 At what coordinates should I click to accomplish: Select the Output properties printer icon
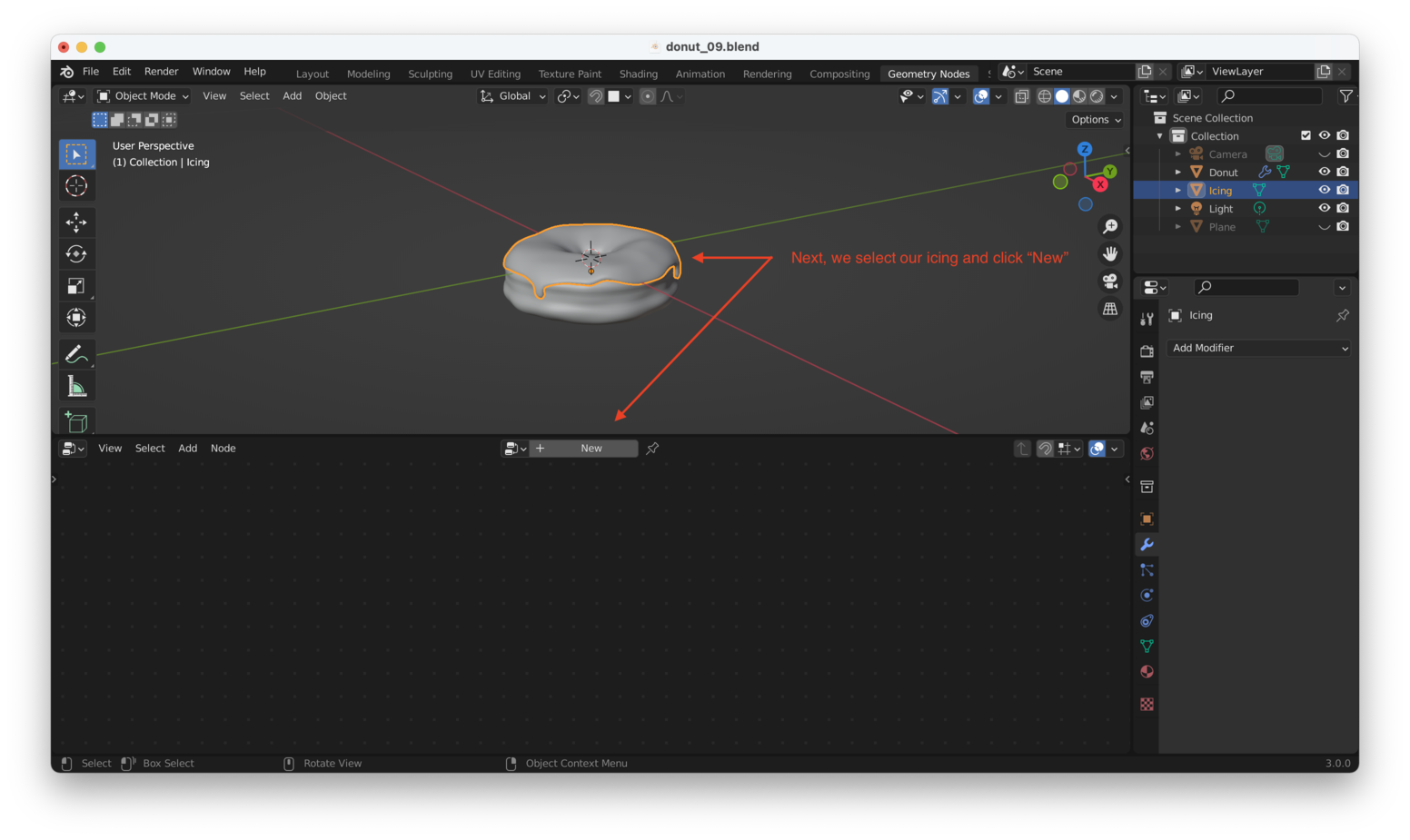click(1147, 377)
